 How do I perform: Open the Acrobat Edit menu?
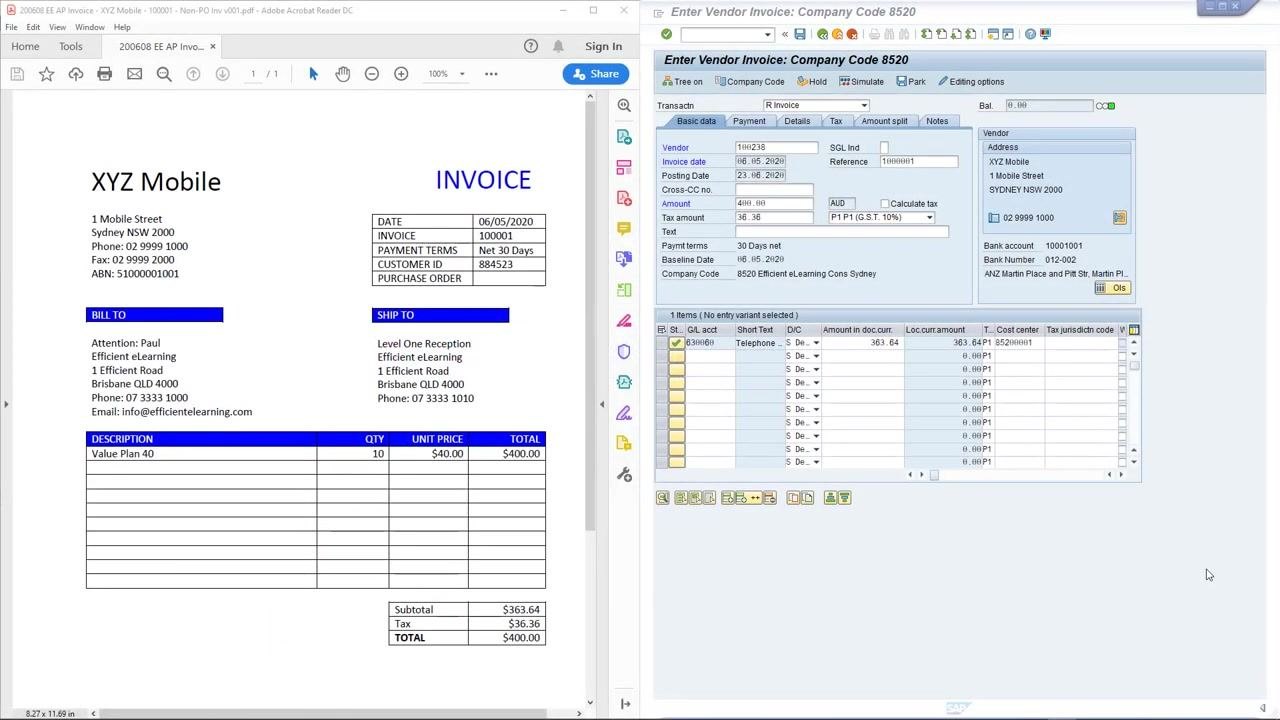pyautogui.click(x=33, y=27)
